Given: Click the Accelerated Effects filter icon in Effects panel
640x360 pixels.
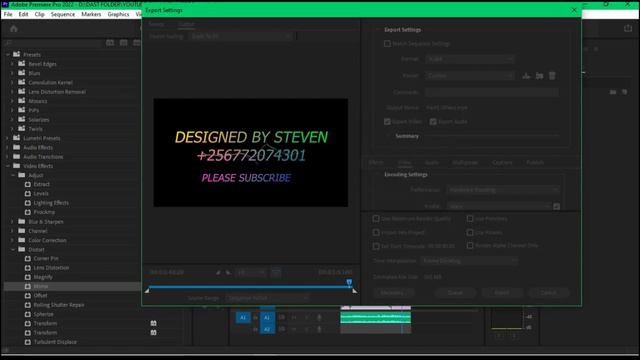Looking at the screenshot, I should [110, 43].
